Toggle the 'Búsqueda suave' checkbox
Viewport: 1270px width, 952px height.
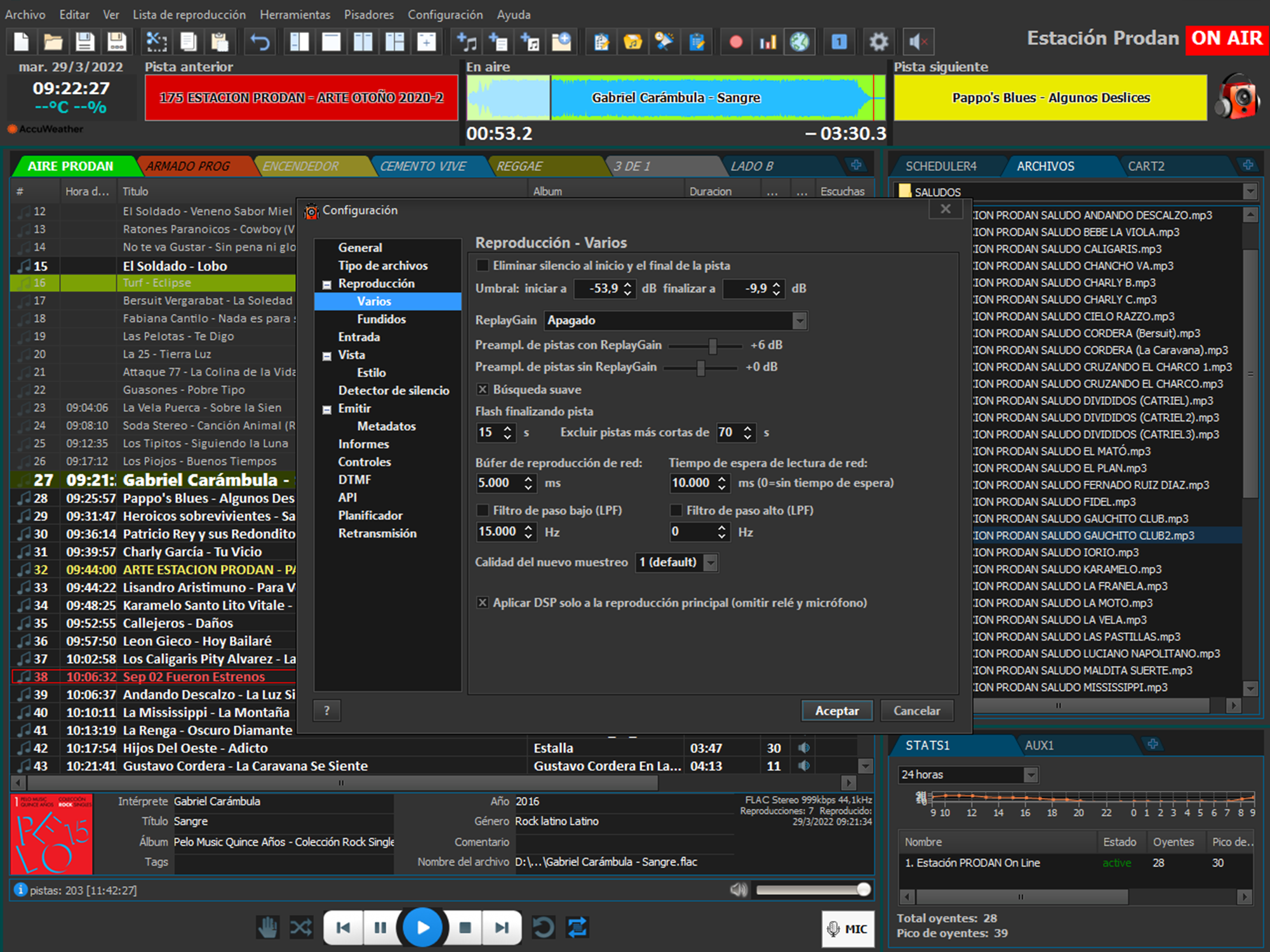483,389
